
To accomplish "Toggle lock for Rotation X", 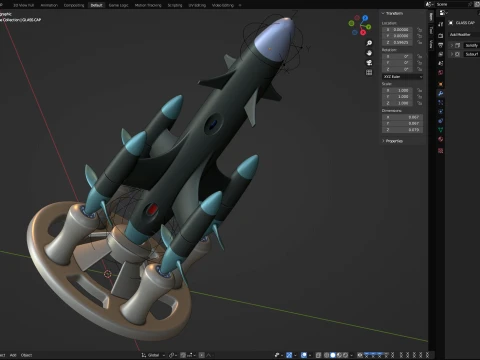I will [x=419, y=56].
